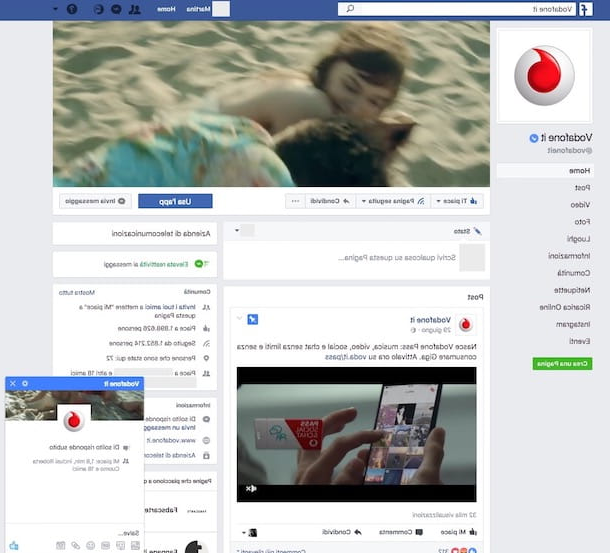610x553 pixels.
Task: Open the Vodafone it author link on the post
Action: pos(430,320)
